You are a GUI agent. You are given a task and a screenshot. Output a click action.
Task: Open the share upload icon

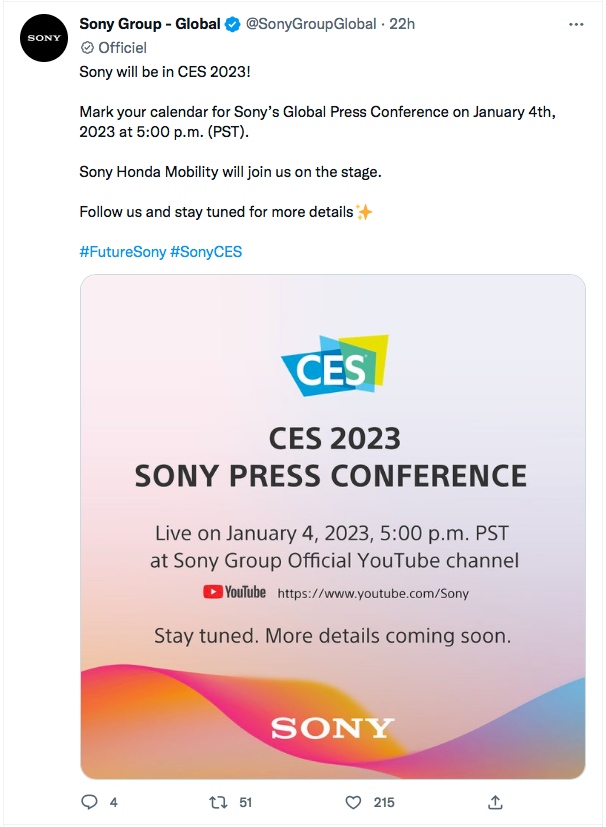(x=495, y=802)
